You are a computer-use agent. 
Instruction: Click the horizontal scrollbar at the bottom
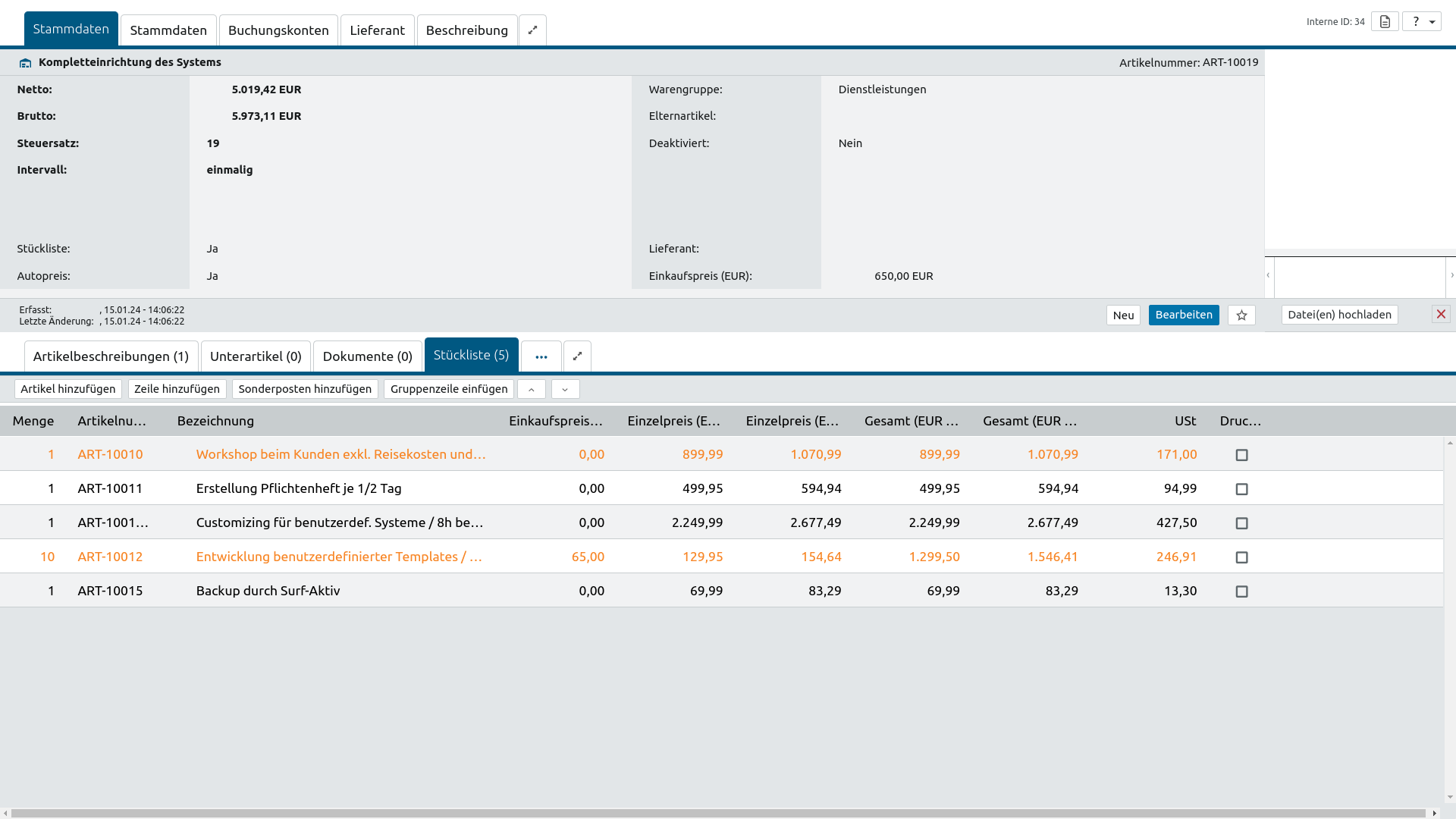tap(717, 813)
